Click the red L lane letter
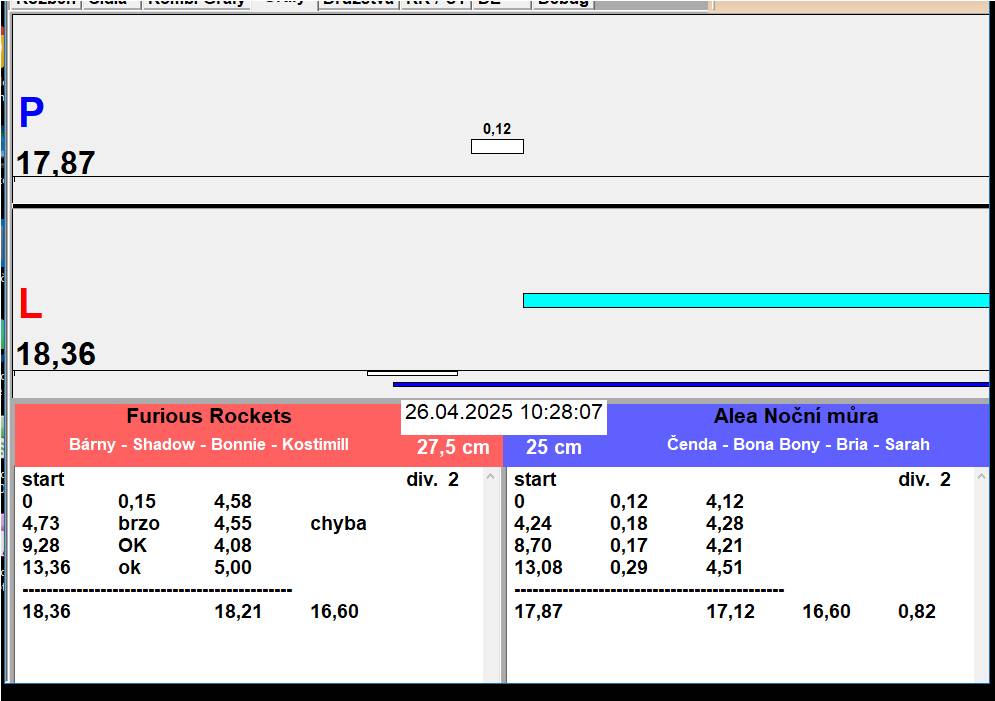 pos(30,305)
